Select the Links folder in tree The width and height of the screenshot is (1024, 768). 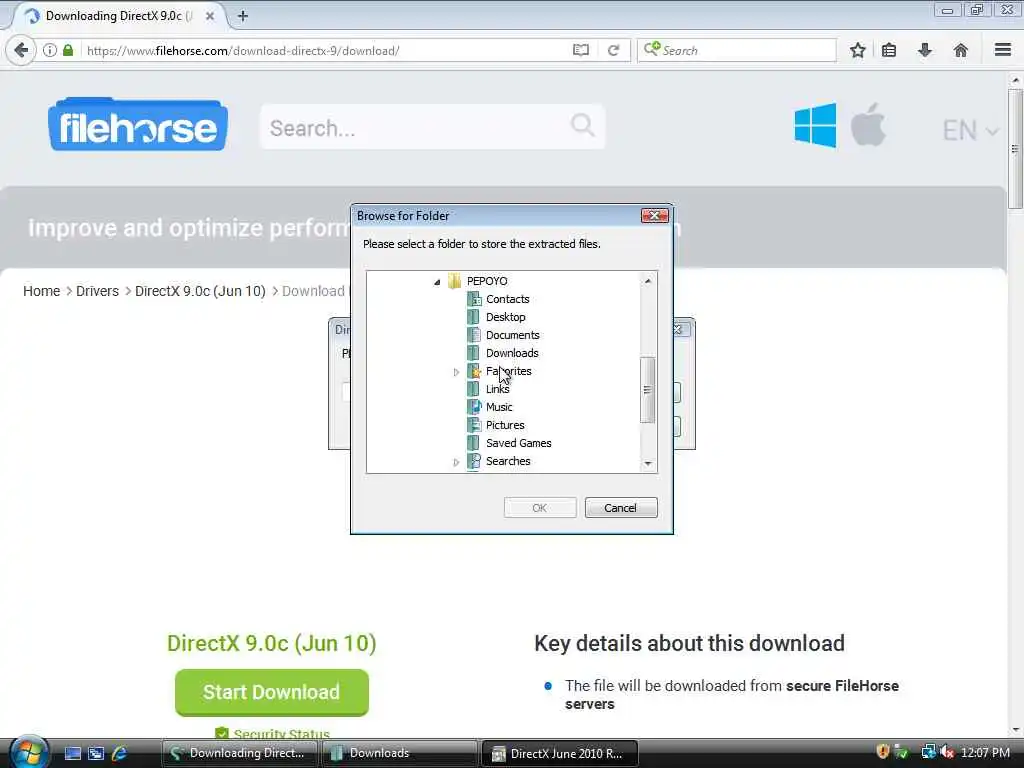[x=497, y=389]
